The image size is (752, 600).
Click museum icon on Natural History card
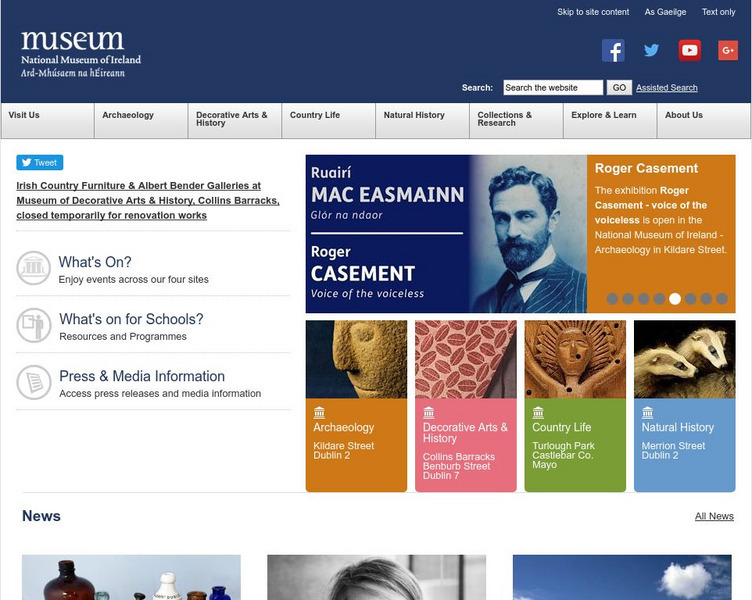tap(647, 412)
